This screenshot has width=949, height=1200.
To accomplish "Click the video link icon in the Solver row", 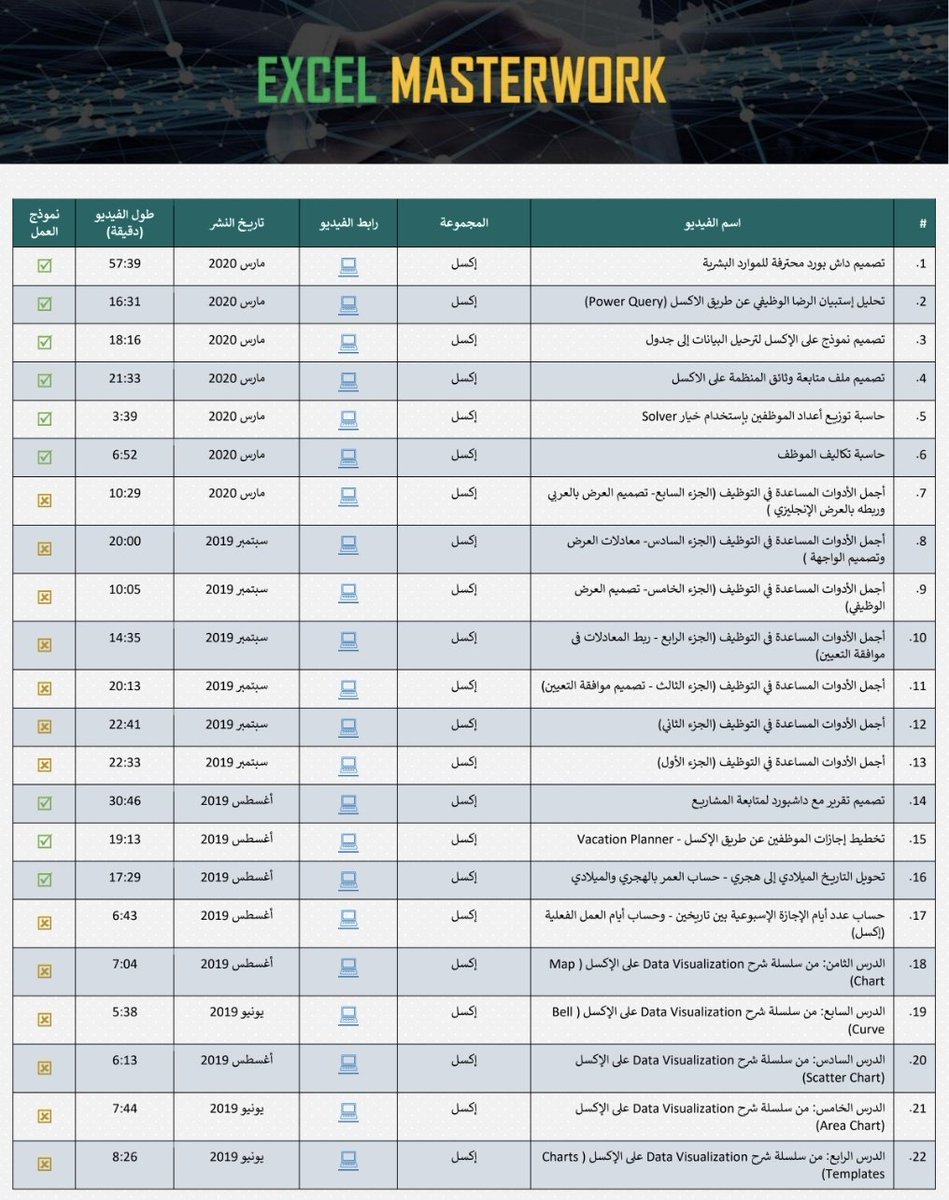I will click(x=348, y=418).
